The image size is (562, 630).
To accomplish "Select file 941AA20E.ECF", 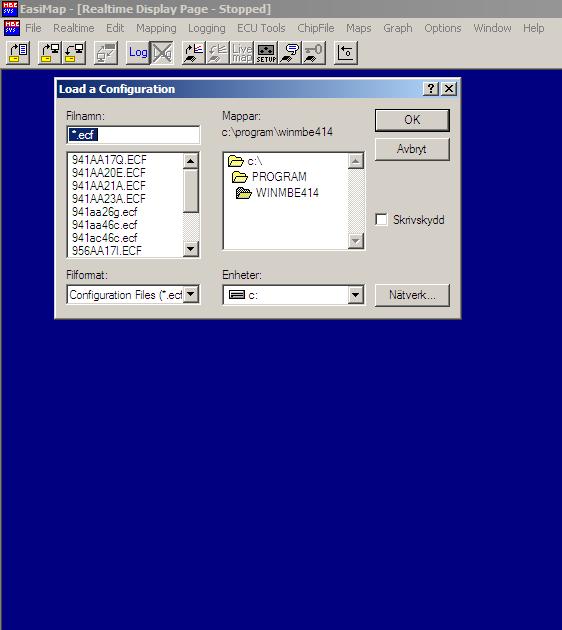I will tap(109, 173).
